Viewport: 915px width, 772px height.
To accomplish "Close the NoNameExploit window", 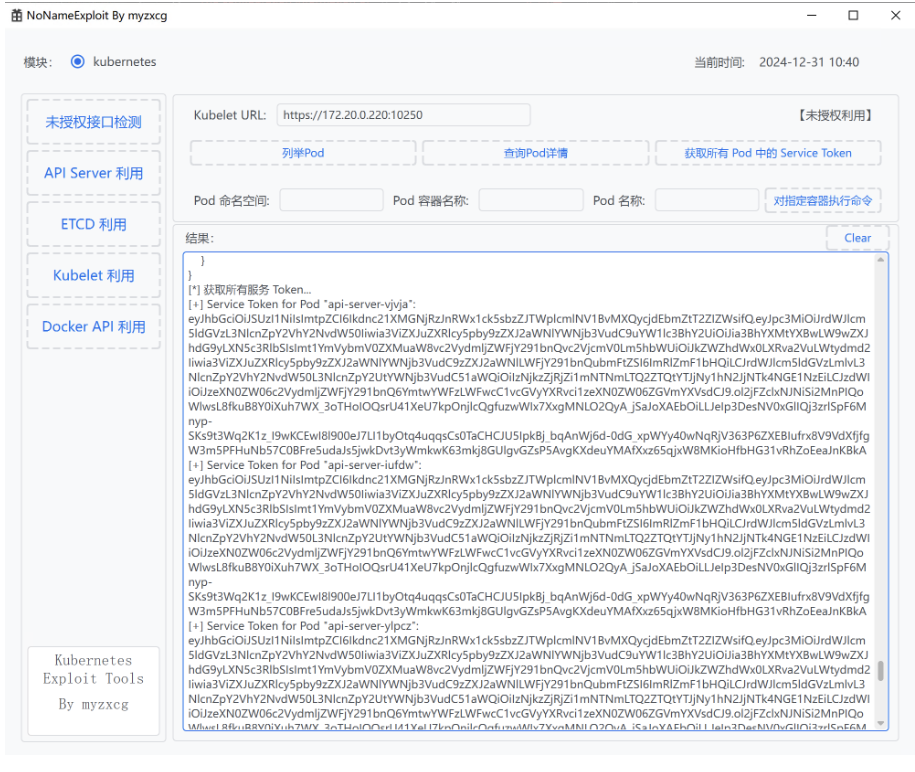I will pos(896,15).
